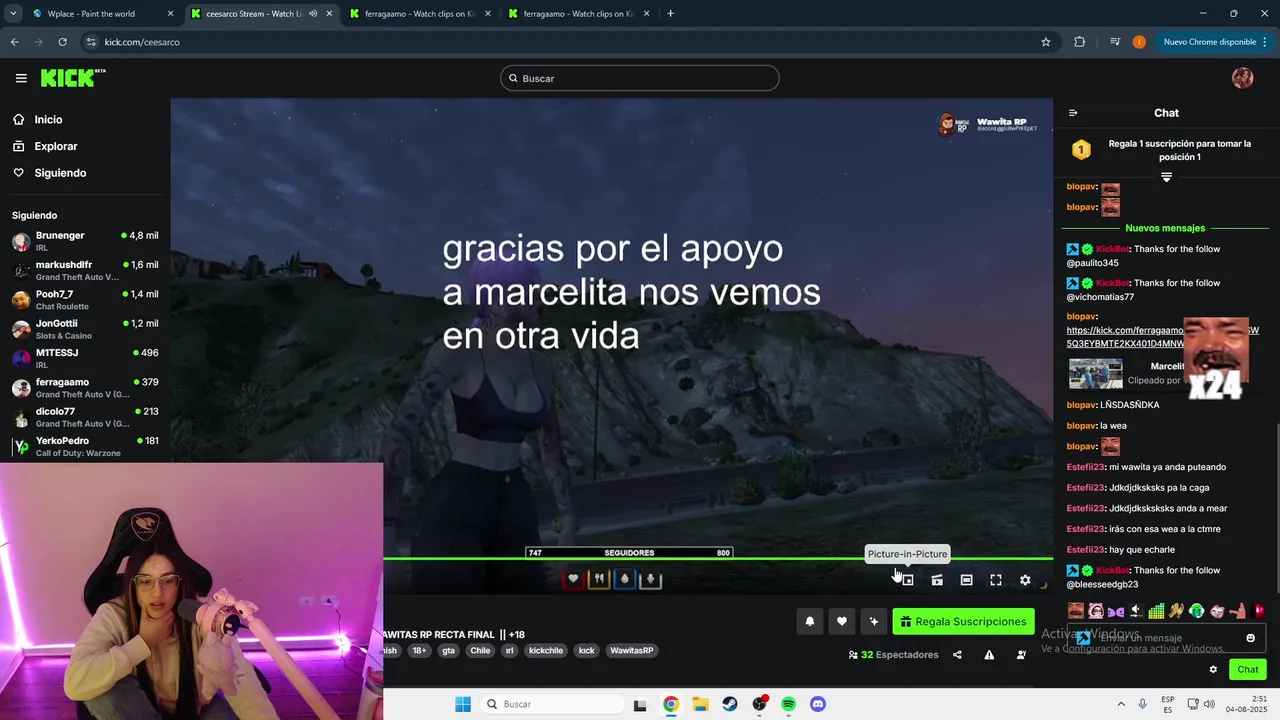Reload the page
Viewport: 1280px width, 720px height.
[62, 42]
